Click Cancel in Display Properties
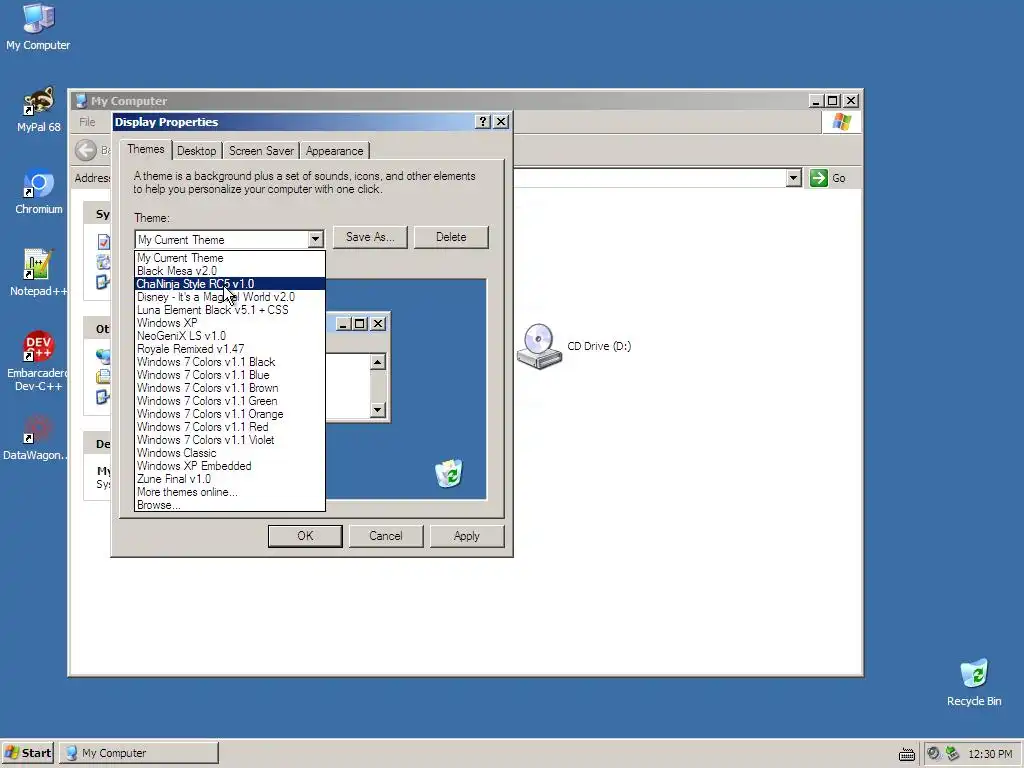This screenshot has height=768, width=1024. click(386, 536)
